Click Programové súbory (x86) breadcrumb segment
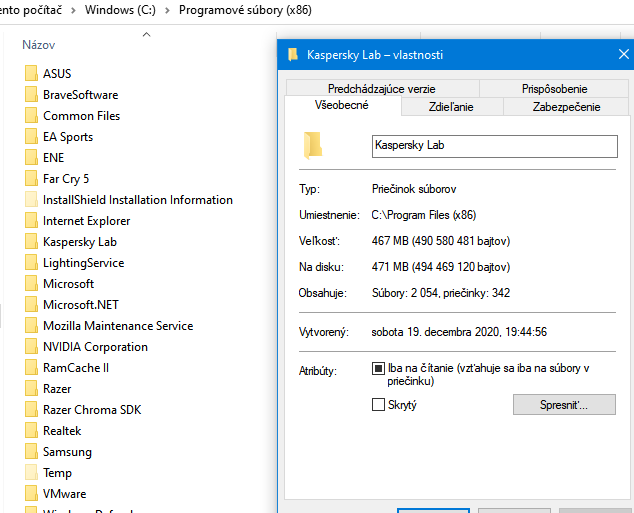Screen dimensions: 634x513 click(x=245, y=10)
